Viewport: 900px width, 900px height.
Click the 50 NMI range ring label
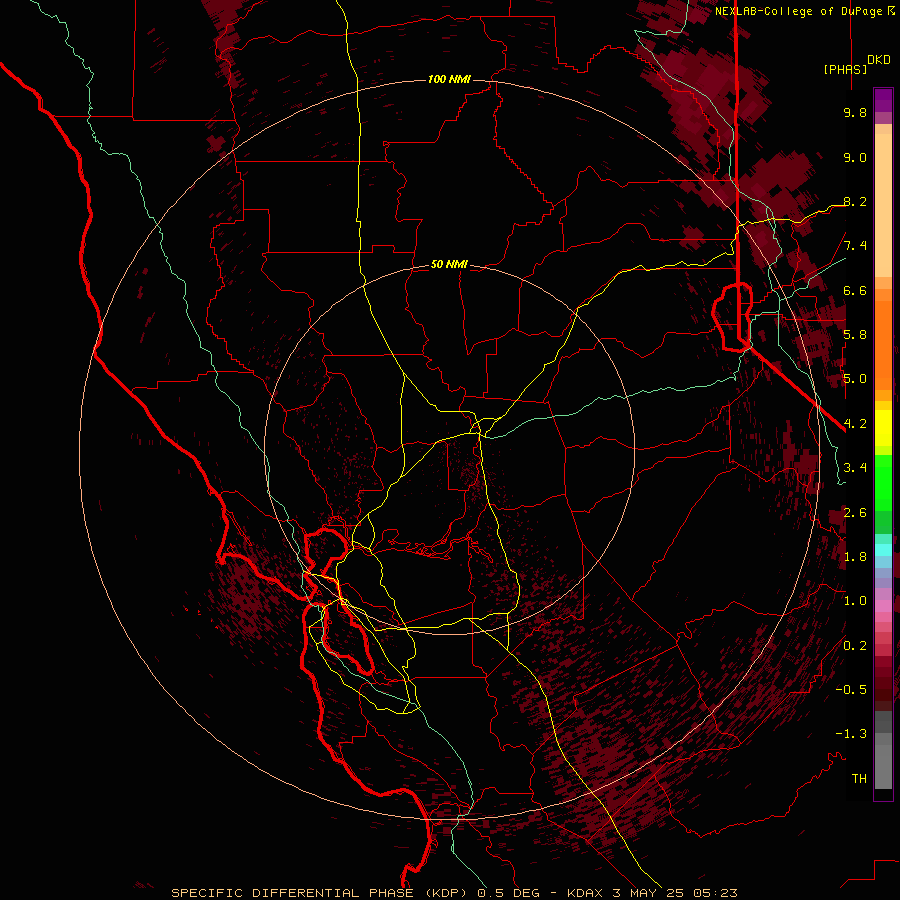point(449,264)
